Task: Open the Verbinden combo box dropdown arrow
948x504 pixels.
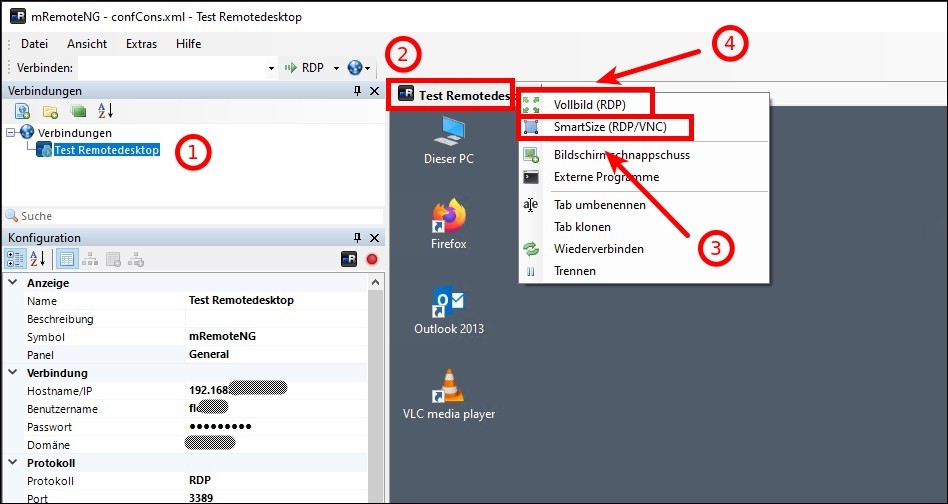Action: click(271, 68)
